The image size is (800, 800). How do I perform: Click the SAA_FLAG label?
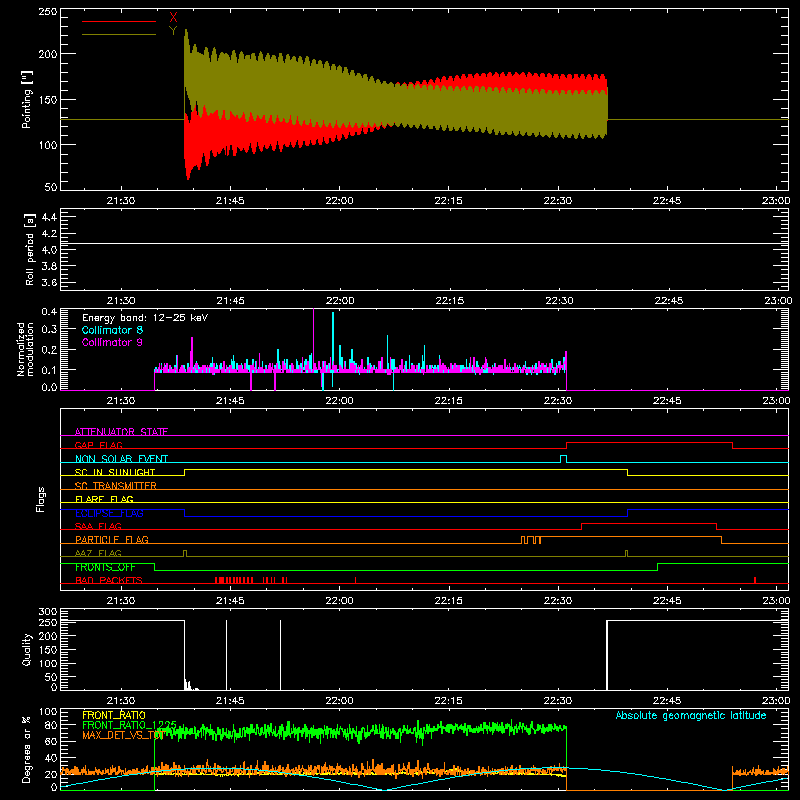pyautogui.click(x=98, y=526)
